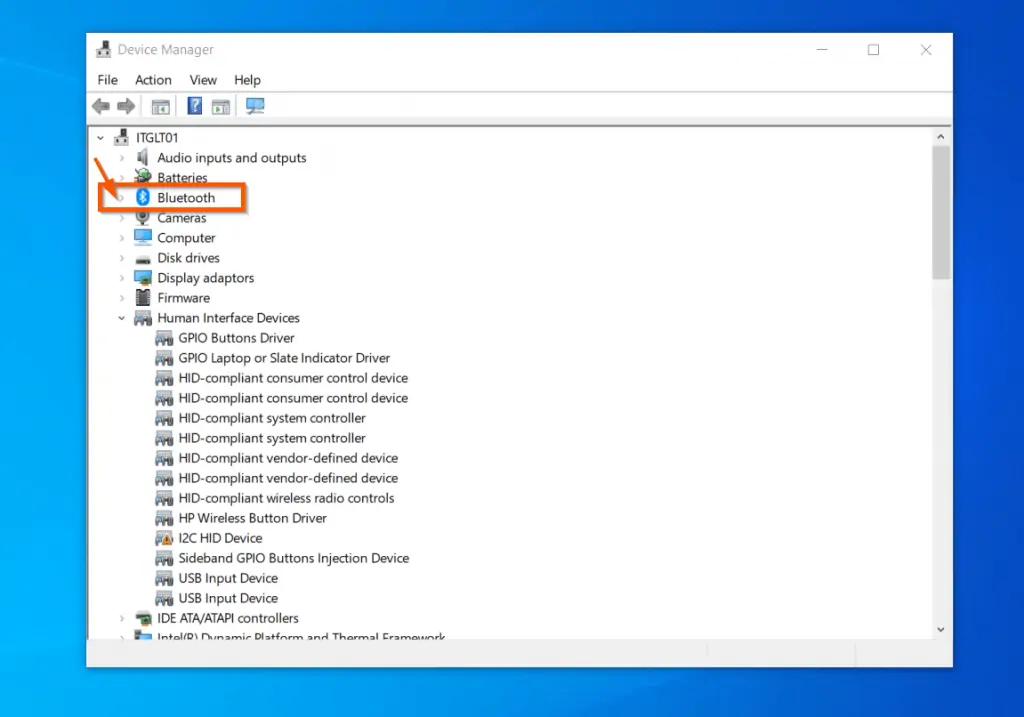Click the Scan for hardware changes monitor icon
This screenshot has height=717, width=1024.
[255, 106]
